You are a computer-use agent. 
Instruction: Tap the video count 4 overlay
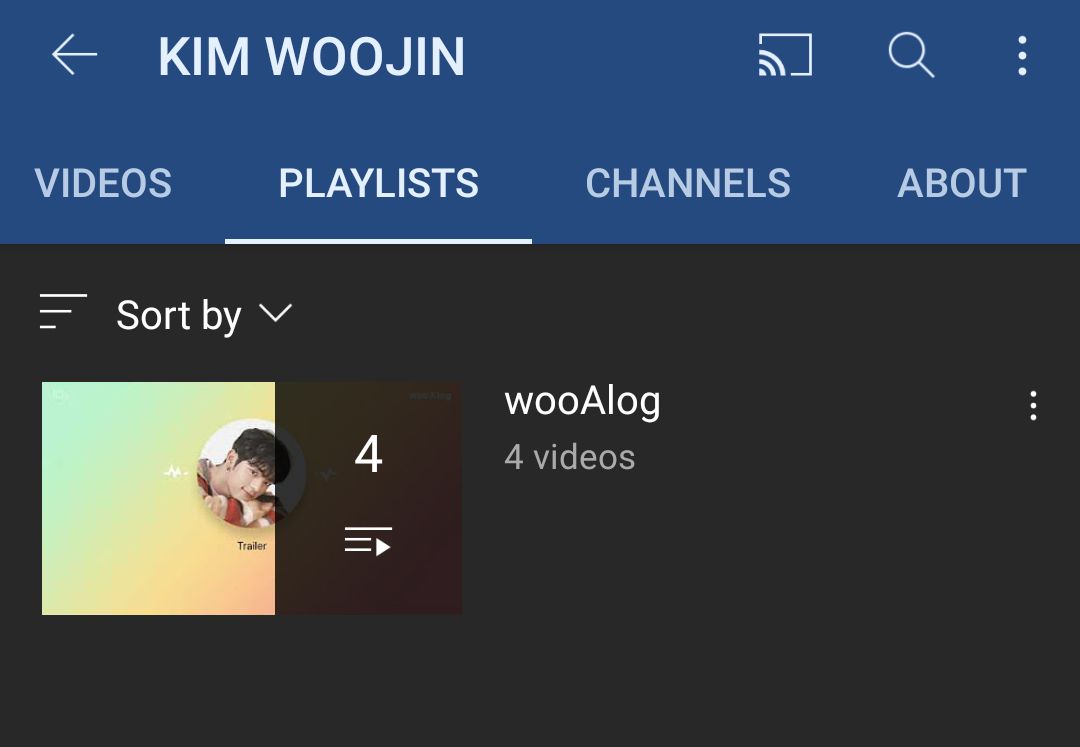(x=368, y=454)
